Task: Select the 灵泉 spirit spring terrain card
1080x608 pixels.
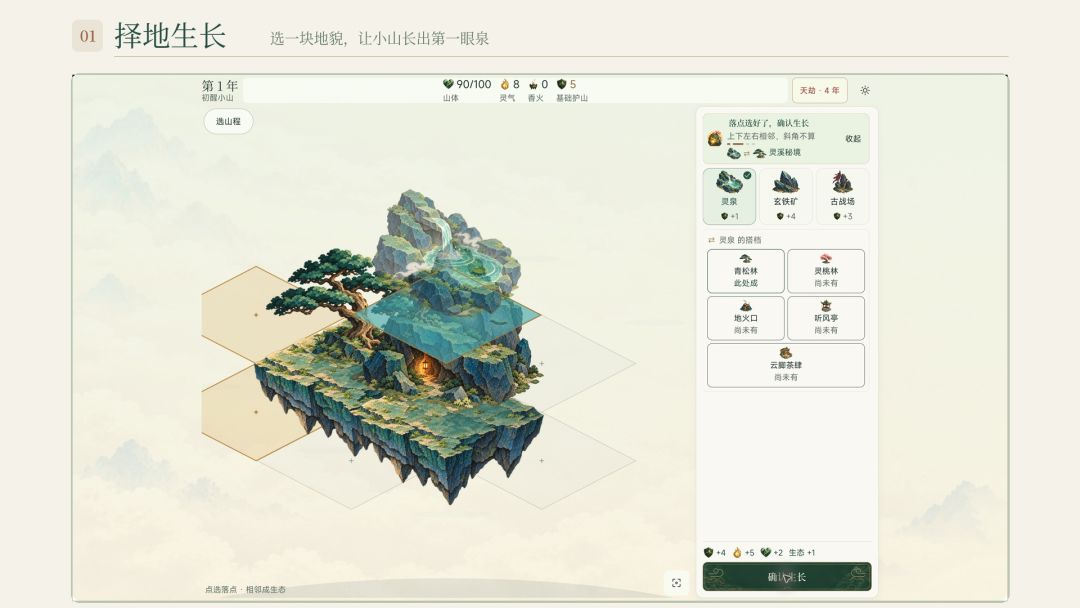Action: point(729,196)
